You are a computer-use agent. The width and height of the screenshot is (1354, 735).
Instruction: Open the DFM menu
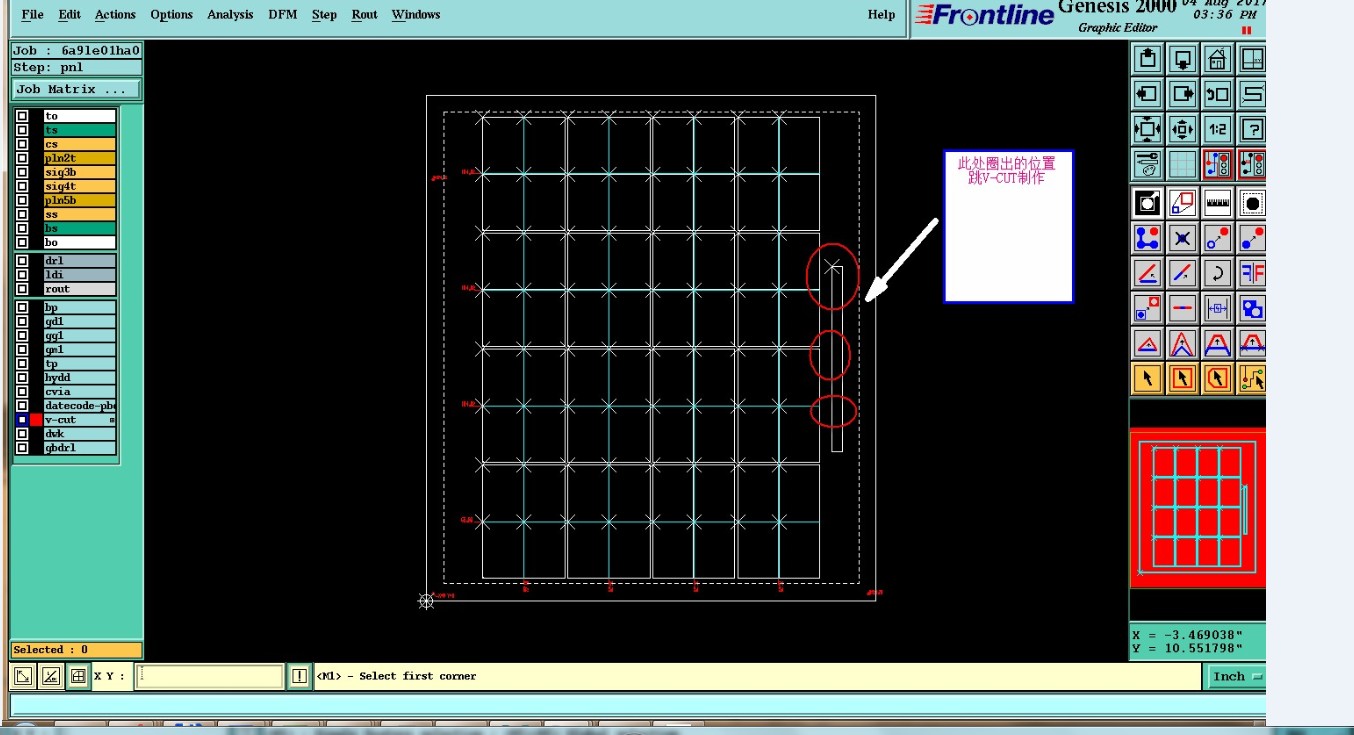pos(283,15)
